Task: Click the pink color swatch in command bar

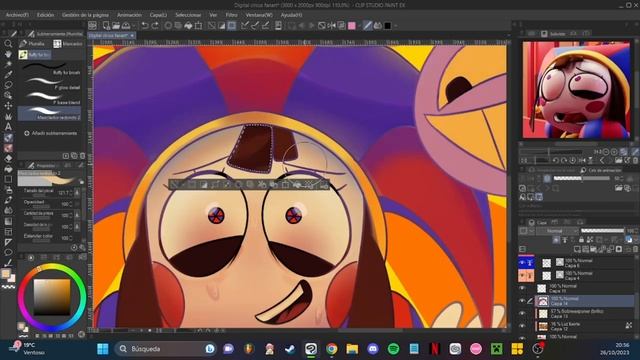Action: [352, 26]
